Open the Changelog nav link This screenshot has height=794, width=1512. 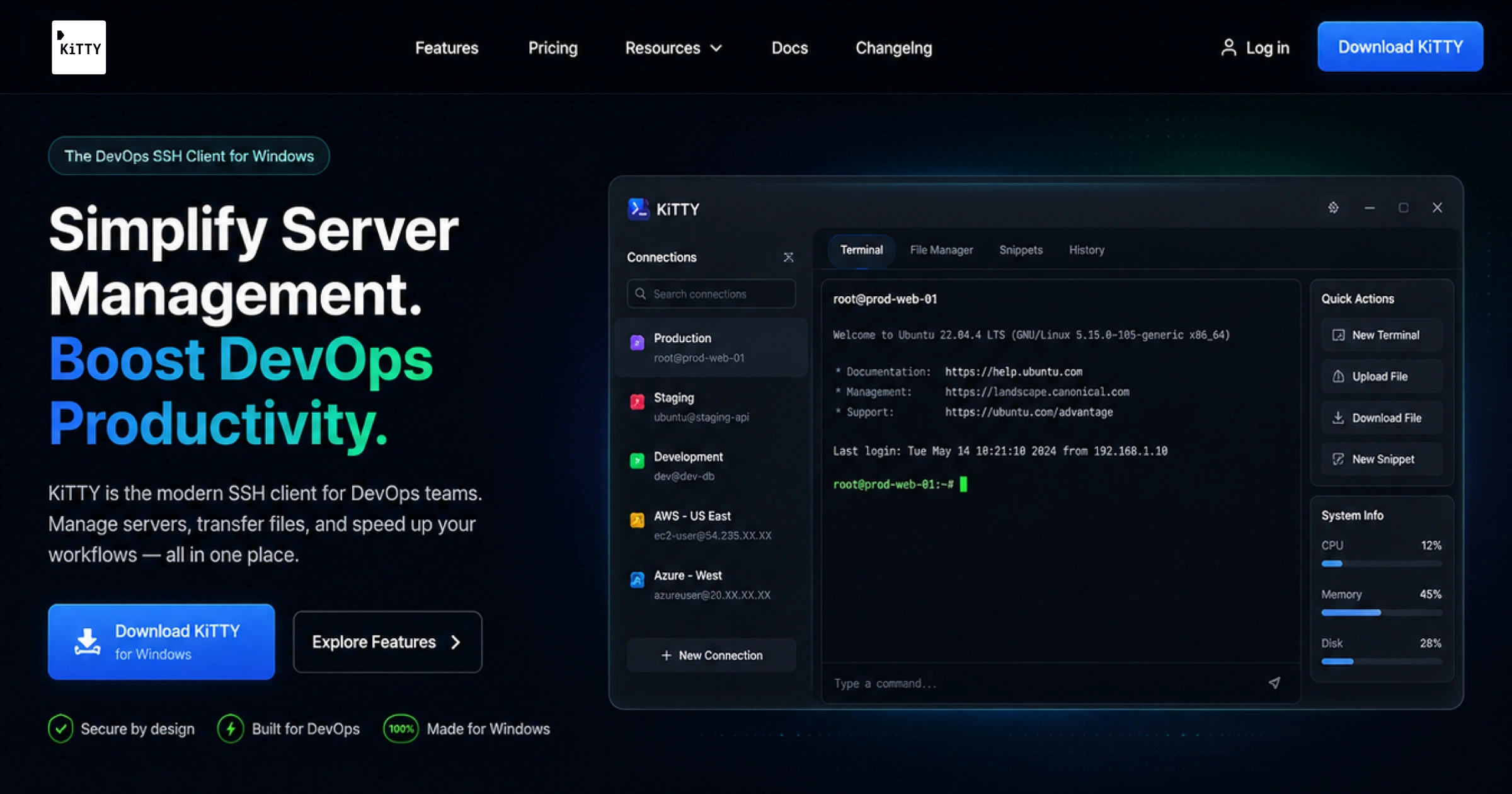(x=893, y=48)
